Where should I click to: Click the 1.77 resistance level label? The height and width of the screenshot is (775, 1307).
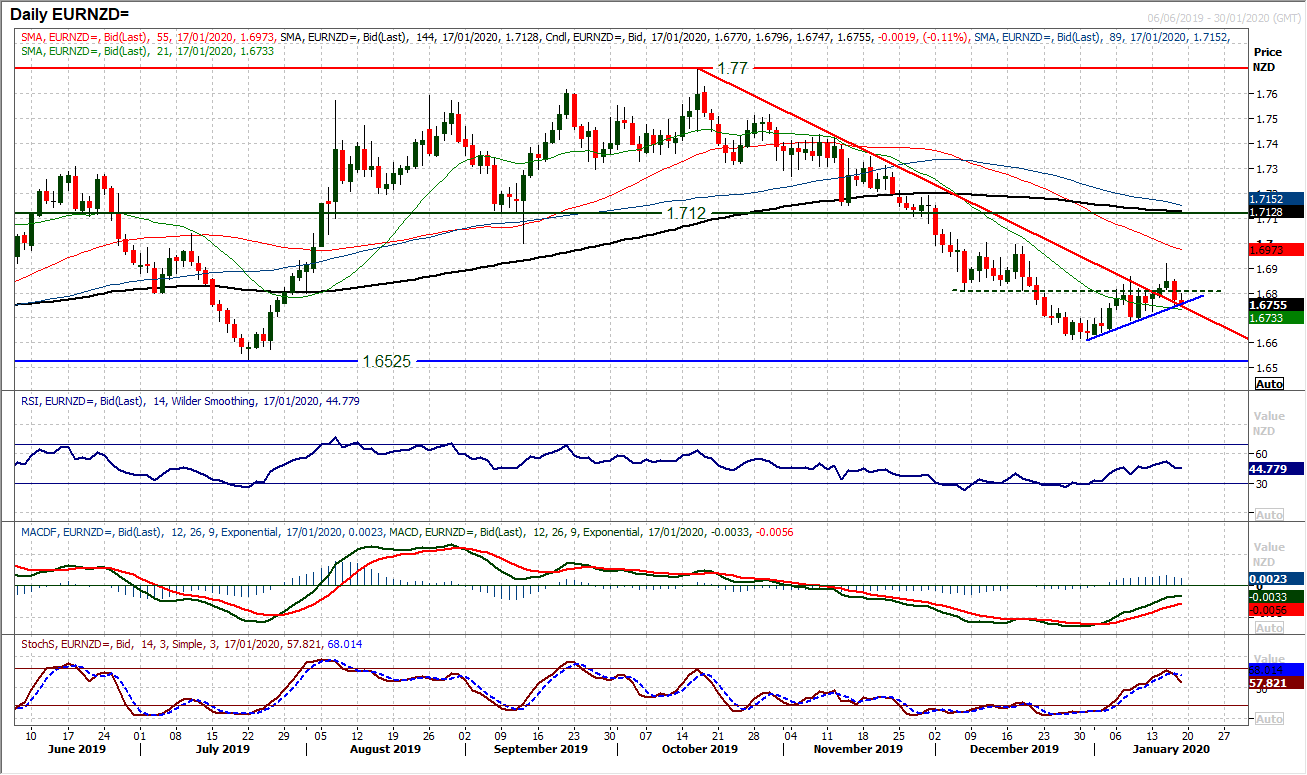(731, 70)
